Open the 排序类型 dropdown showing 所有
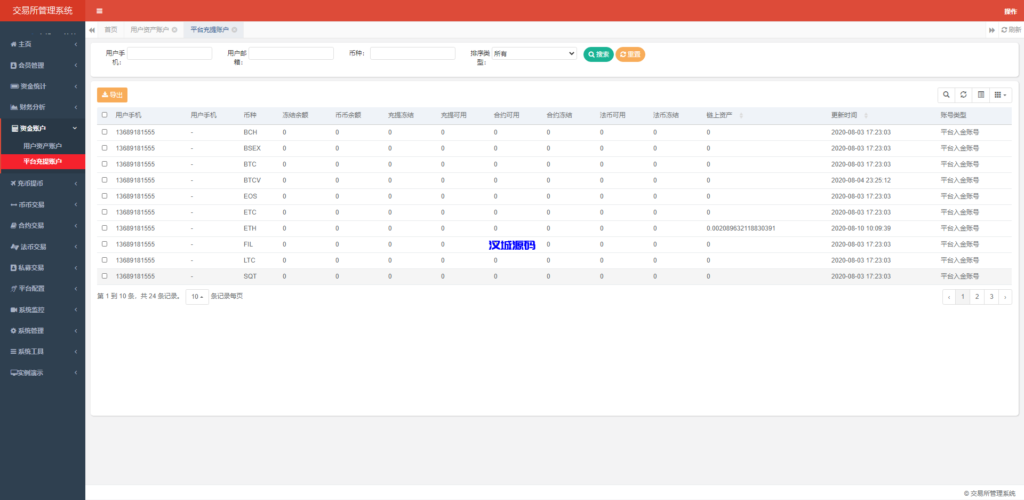This screenshot has width=1024, height=500. (534, 53)
